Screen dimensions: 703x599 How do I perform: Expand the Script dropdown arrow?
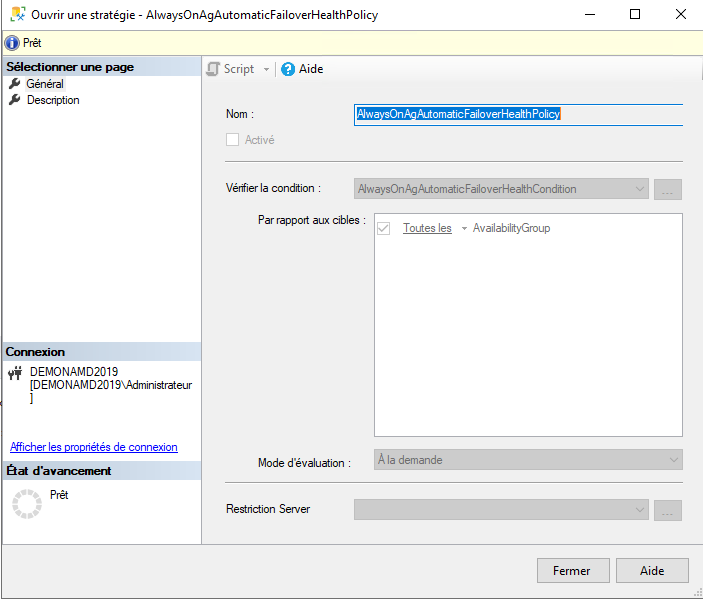click(266, 69)
